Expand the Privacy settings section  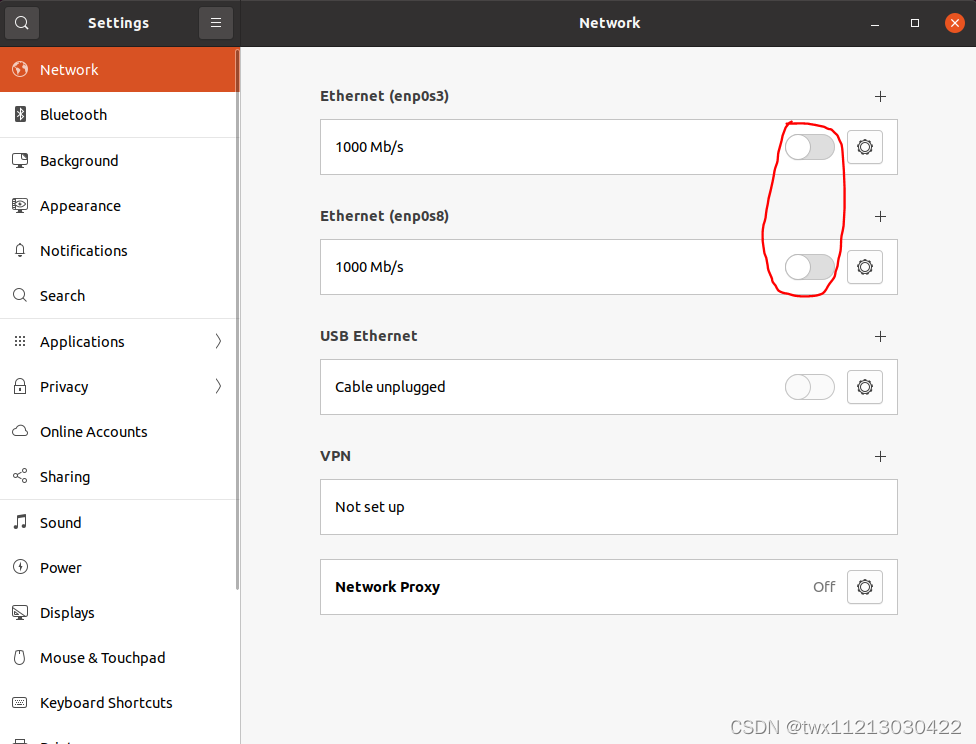click(64, 386)
